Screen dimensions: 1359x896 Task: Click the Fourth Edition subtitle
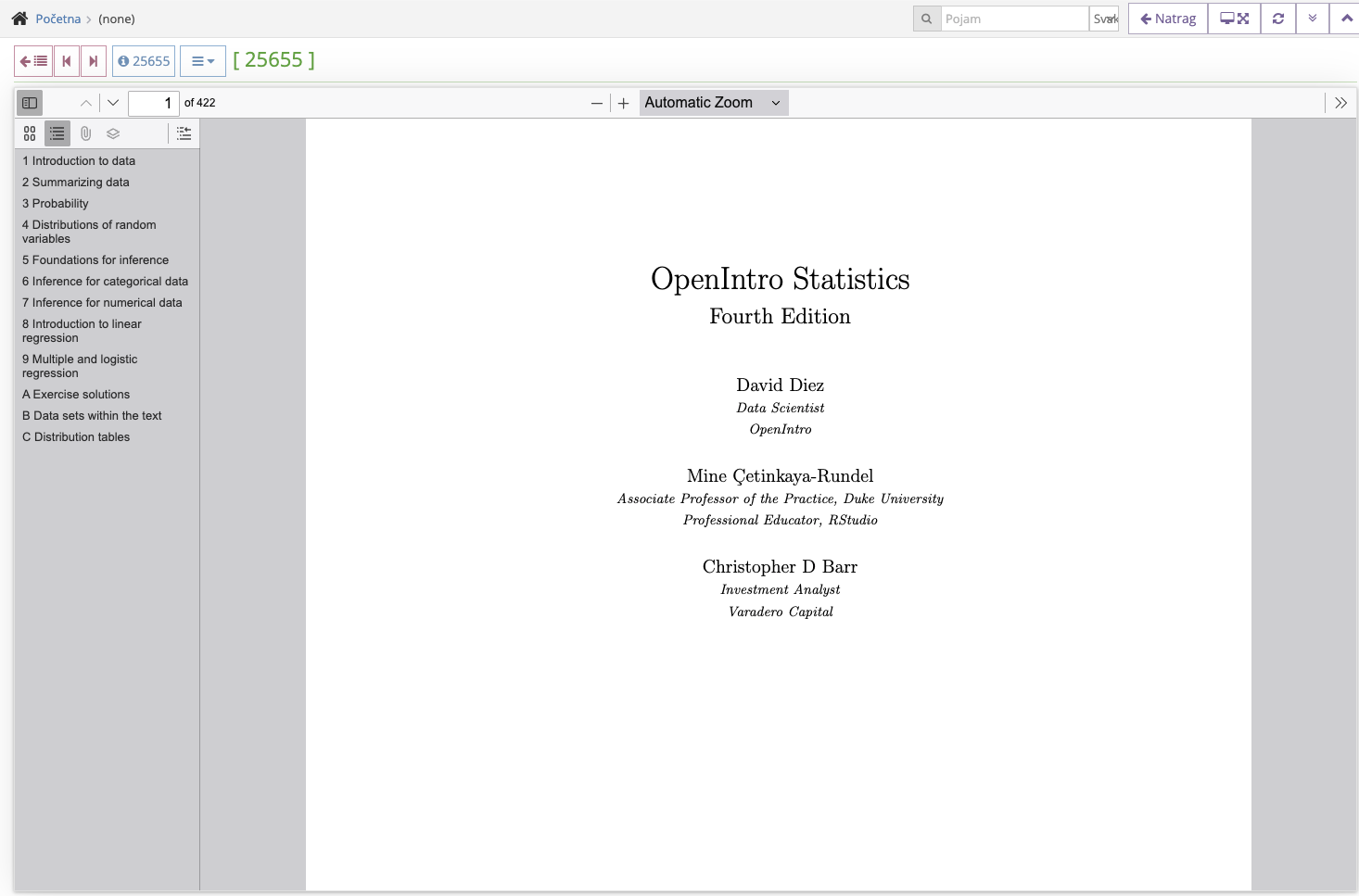[781, 317]
